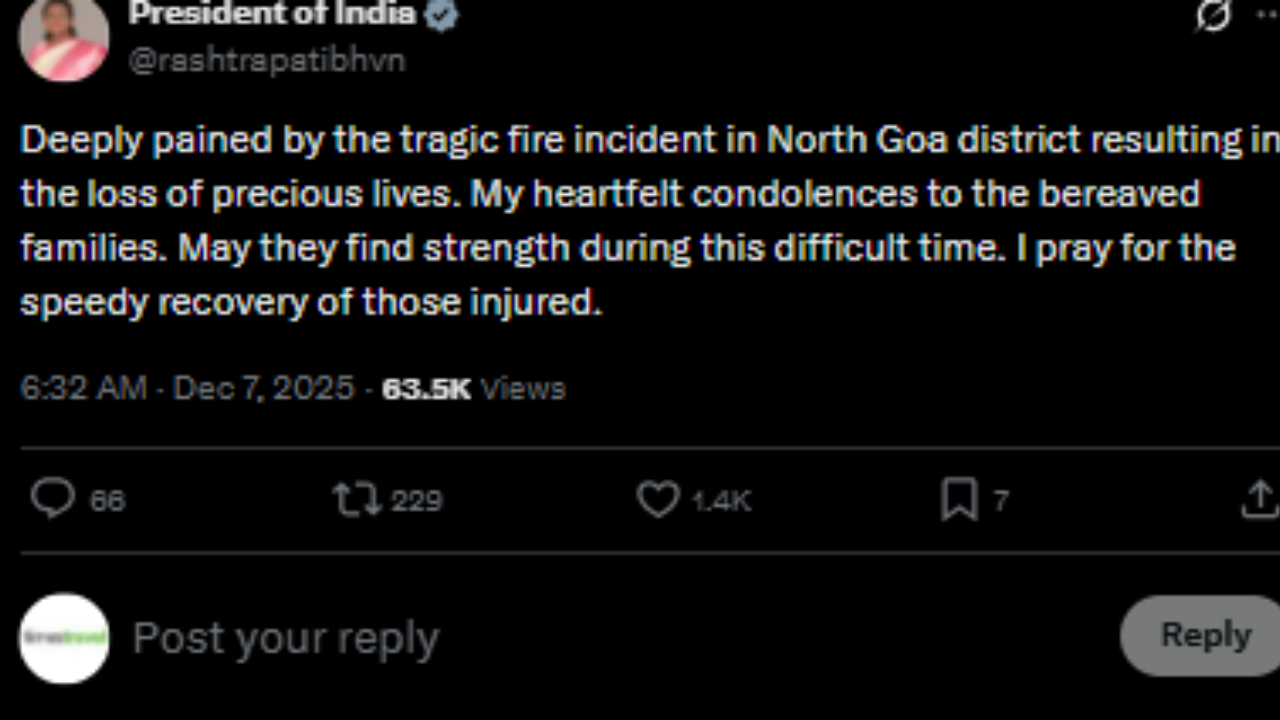Click the 1.4K likes count
The height and width of the screenshot is (720, 1280).
[x=721, y=499]
